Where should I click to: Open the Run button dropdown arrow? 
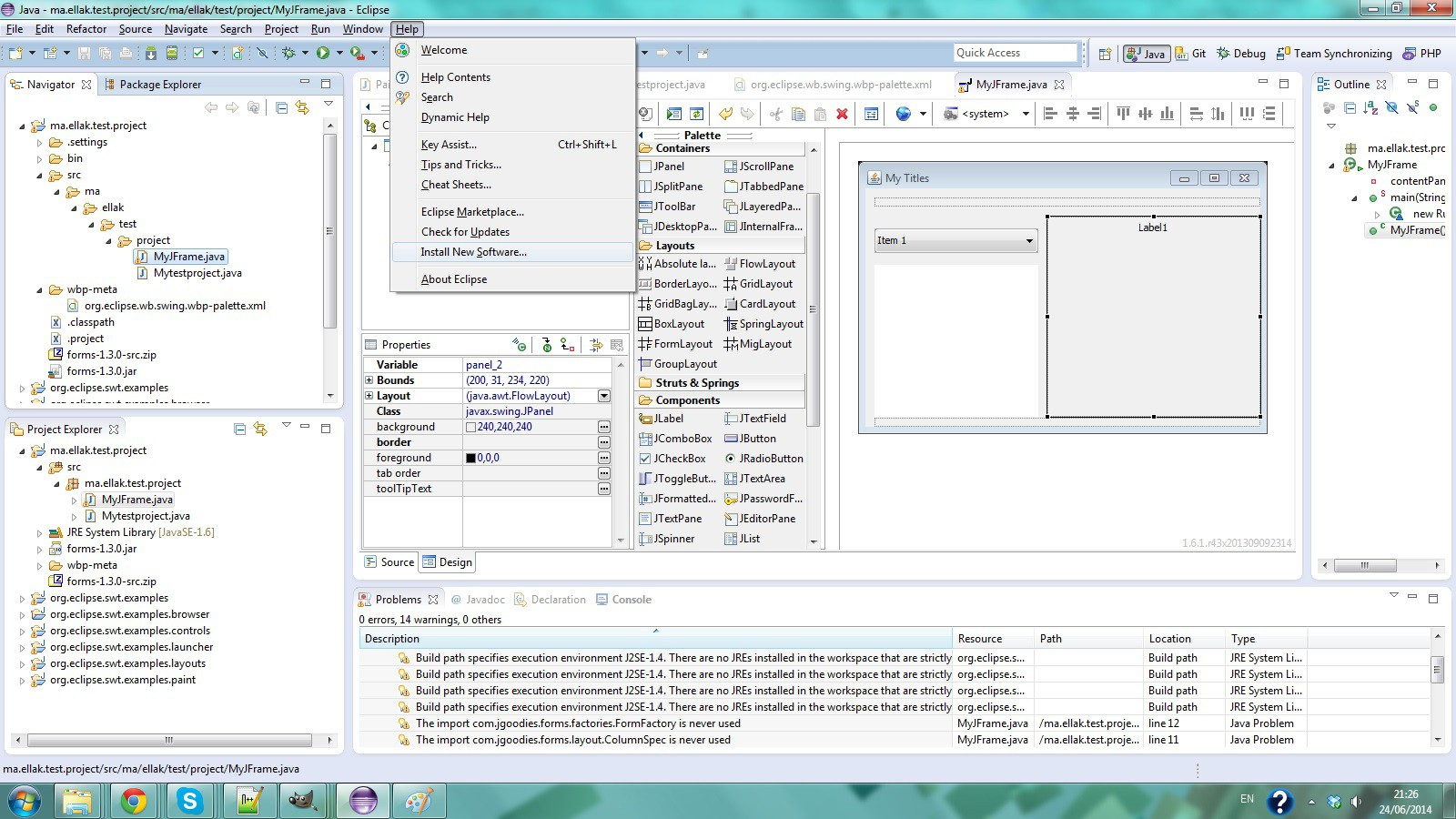[339, 53]
